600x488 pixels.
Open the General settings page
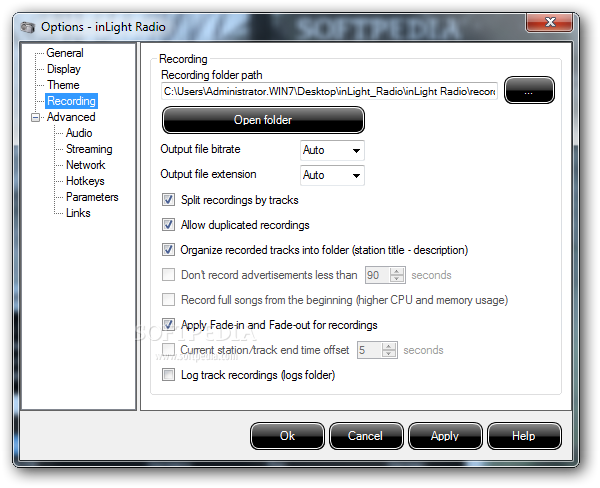tap(65, 53)
